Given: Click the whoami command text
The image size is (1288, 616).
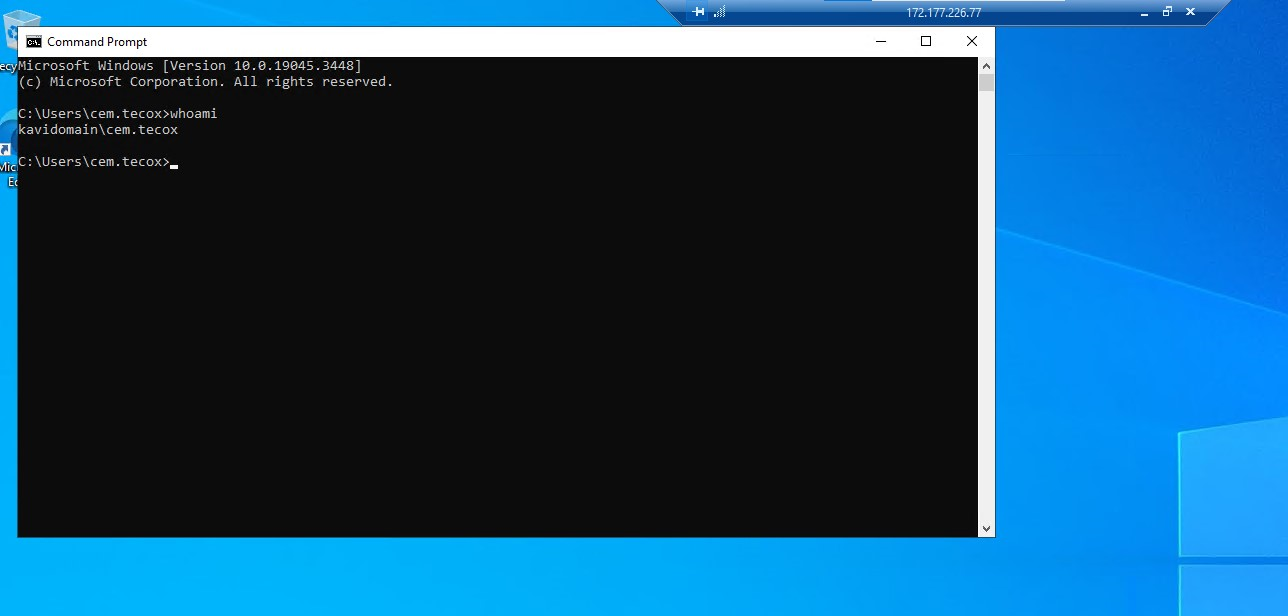Looking at the screenshot, I should [x=196, y=113].
